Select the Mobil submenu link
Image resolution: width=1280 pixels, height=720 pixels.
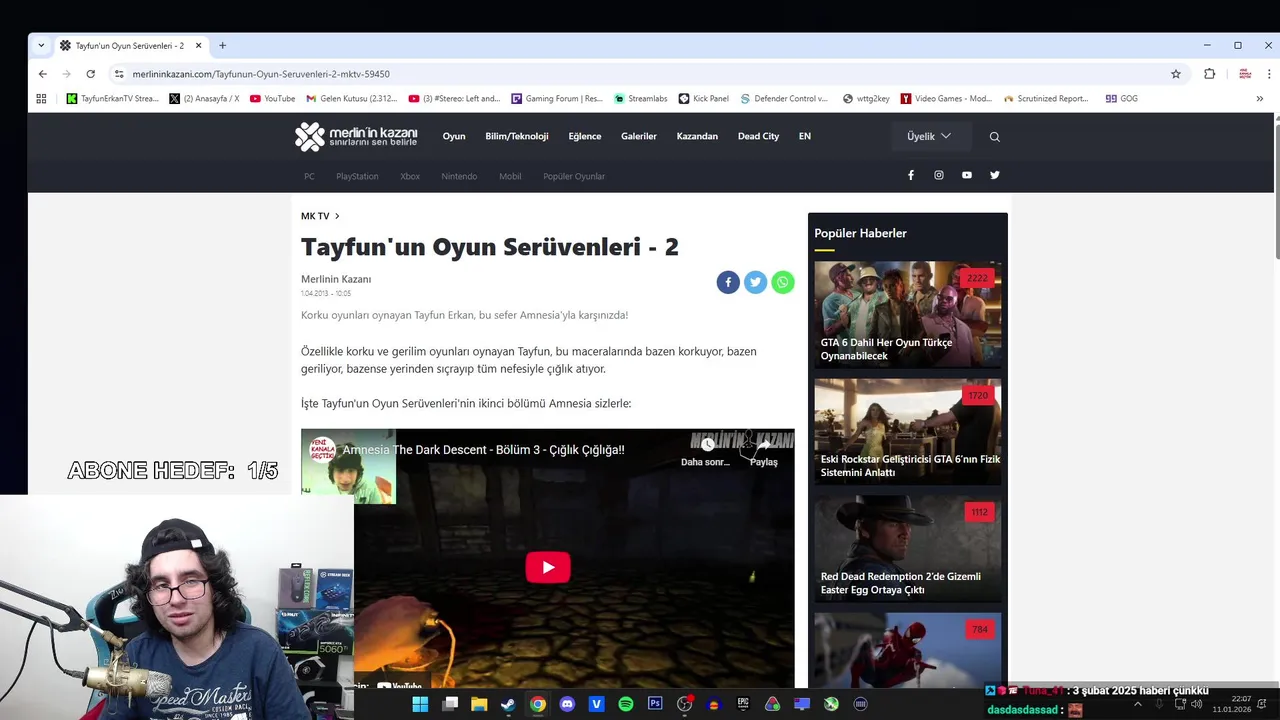510,177
